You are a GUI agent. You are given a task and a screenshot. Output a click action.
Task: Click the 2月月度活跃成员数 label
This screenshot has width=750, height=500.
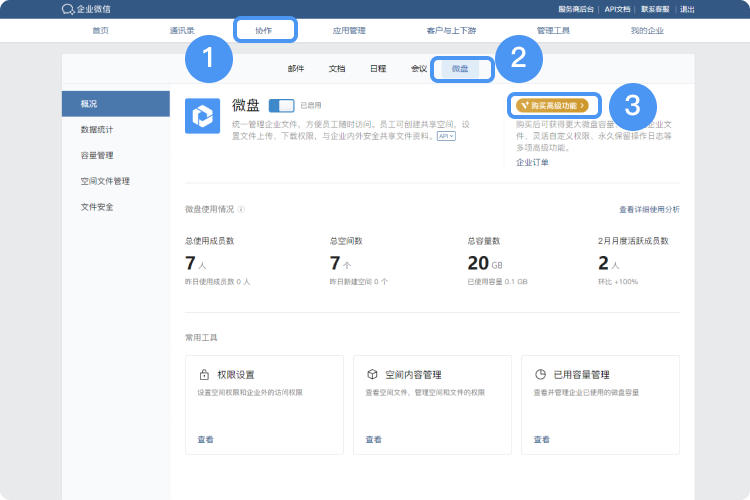[x=633, y=241]
